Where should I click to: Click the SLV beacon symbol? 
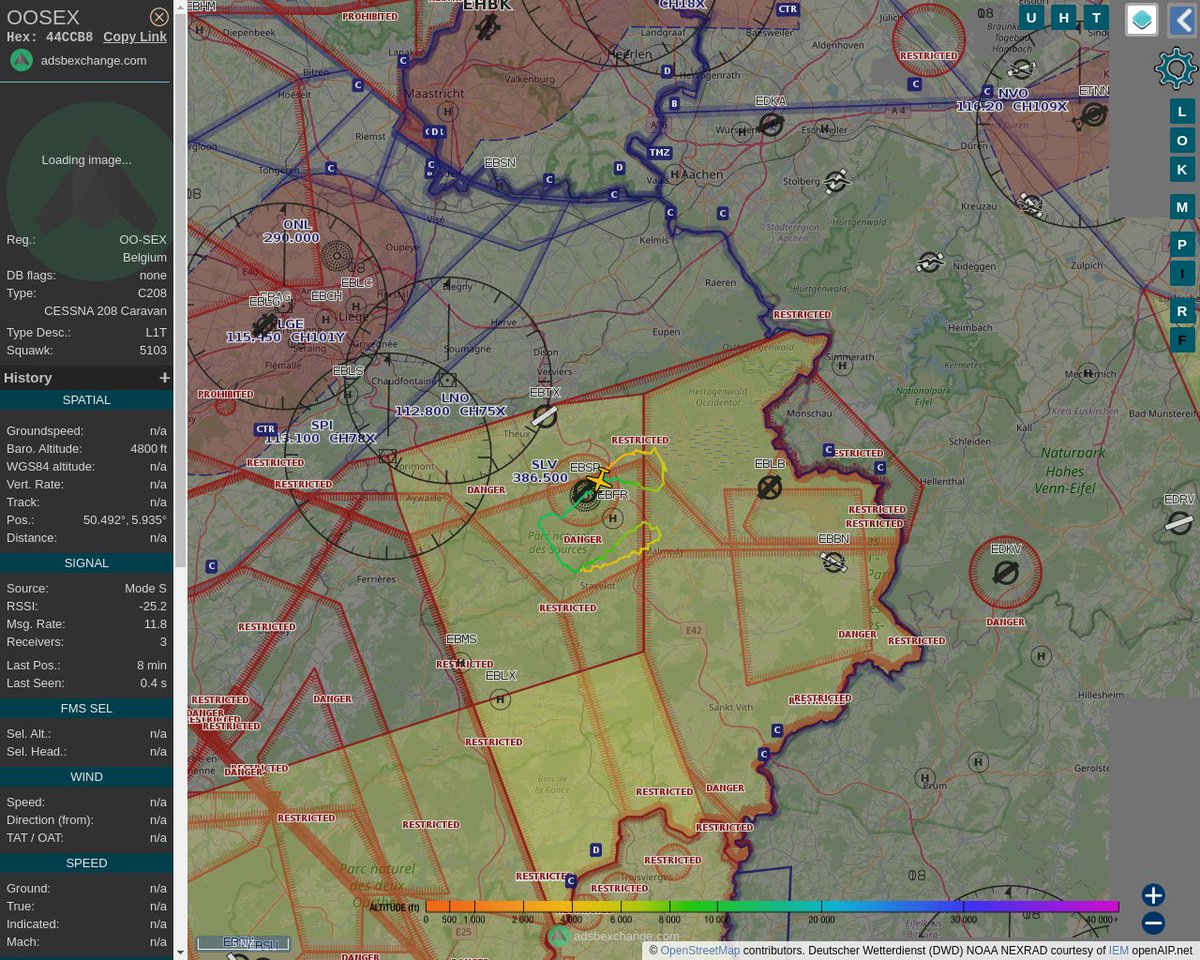coord(584,493)
